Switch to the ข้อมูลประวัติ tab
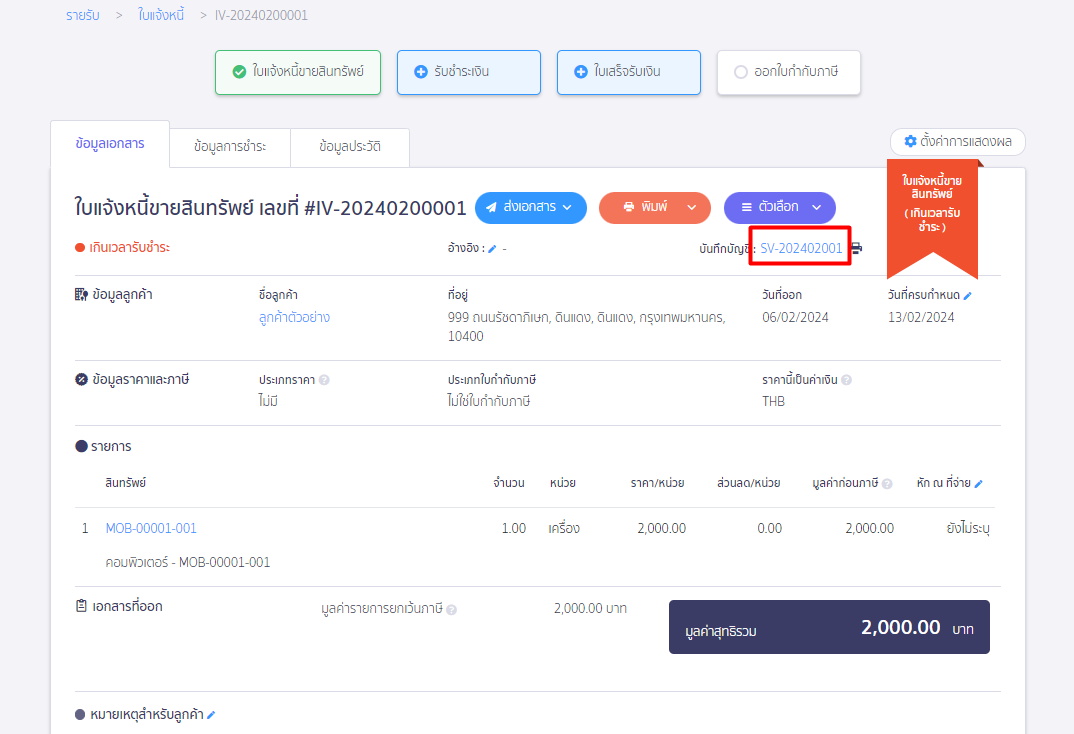Screen dimensions: 1074x734 click(x=350, y=147)
